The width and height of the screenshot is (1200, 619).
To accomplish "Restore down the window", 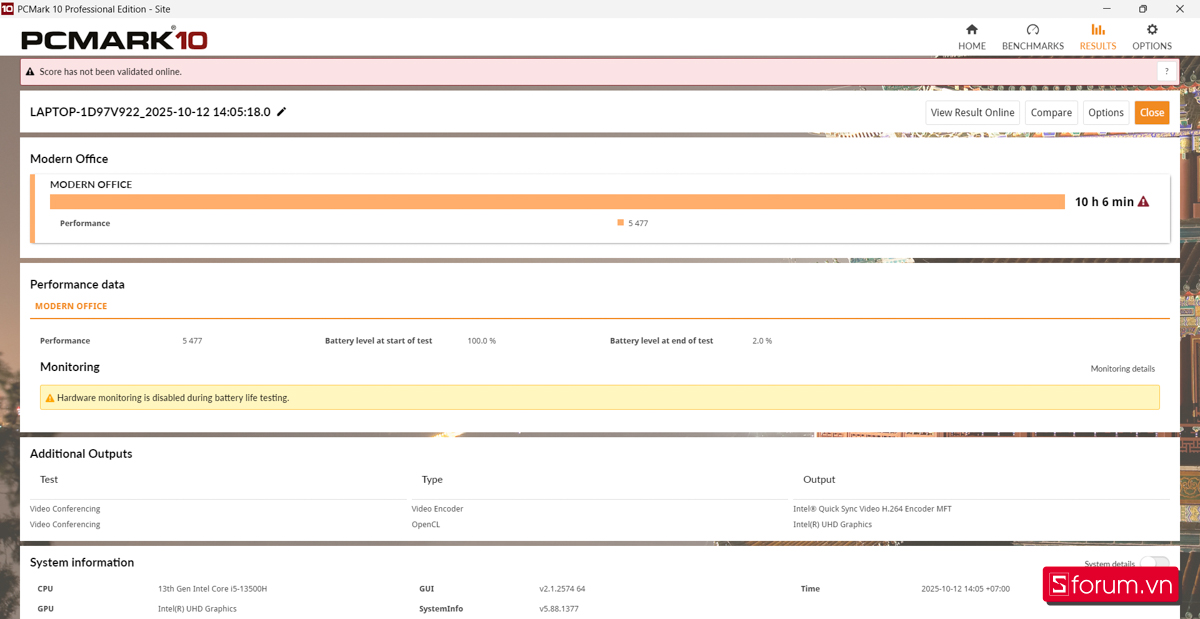I will tap(1143, 8).
